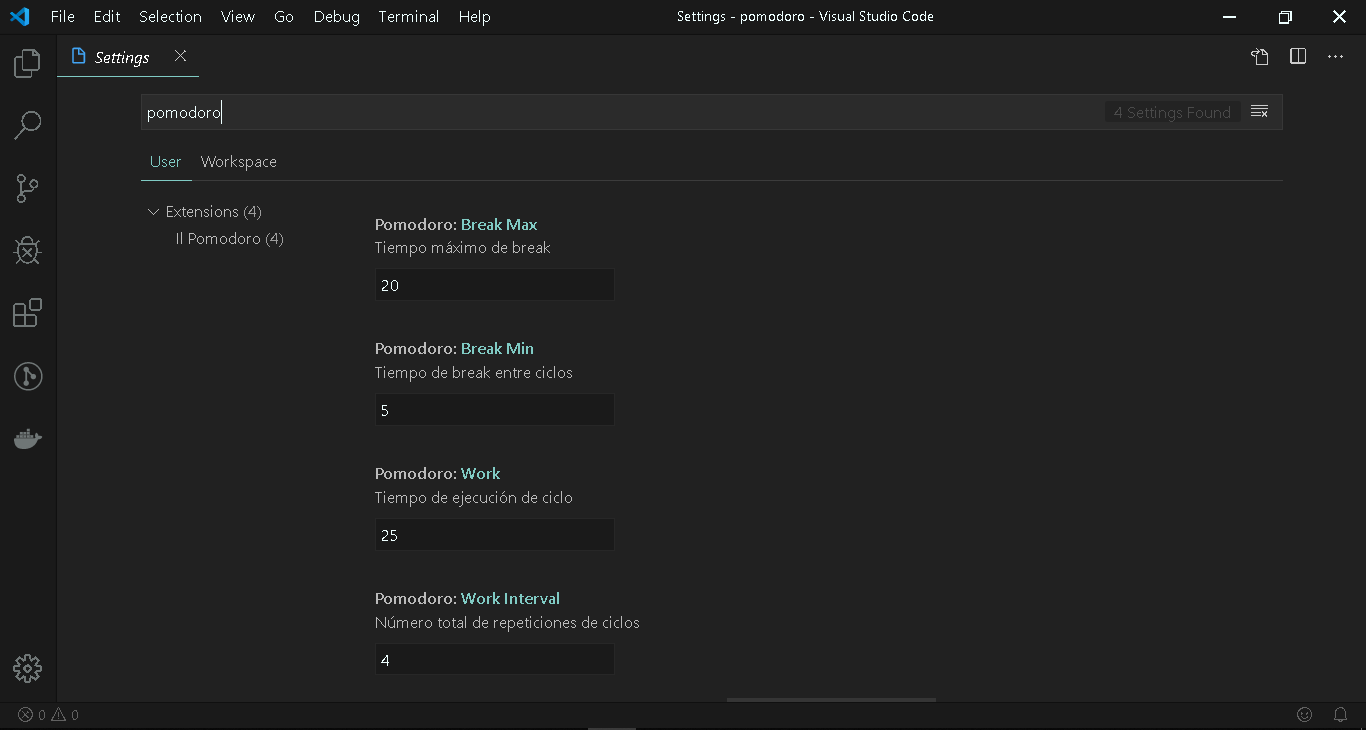Open the Explorer view in activity bar
The image size is (1366, 730).
[x=27, y=64]
